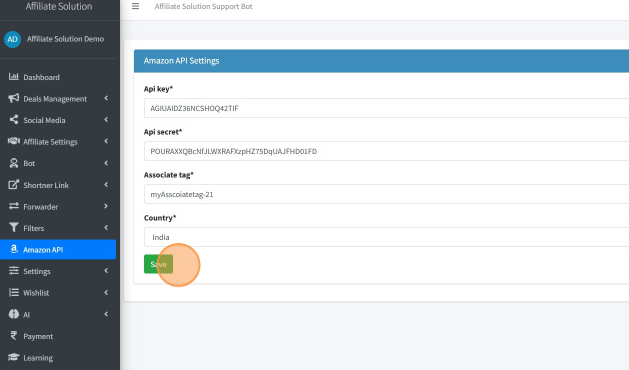
Task: Expand Affiliate Settings submenu chevron
Action: (x=106, y=141)
